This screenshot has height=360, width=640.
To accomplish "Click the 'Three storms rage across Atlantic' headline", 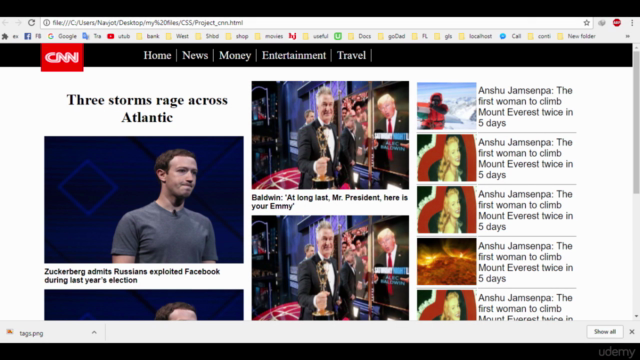I will pos(147,109).
